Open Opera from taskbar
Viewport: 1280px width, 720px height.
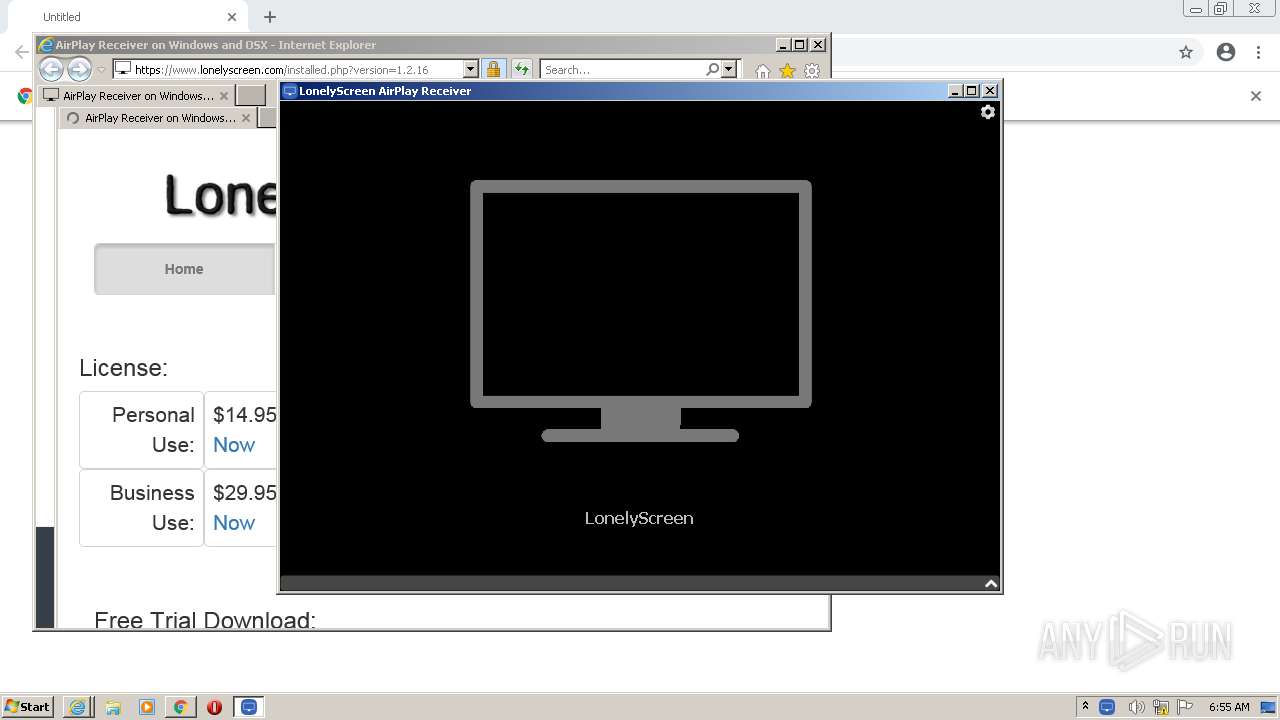pyautogui.click(x=214, y=707)
